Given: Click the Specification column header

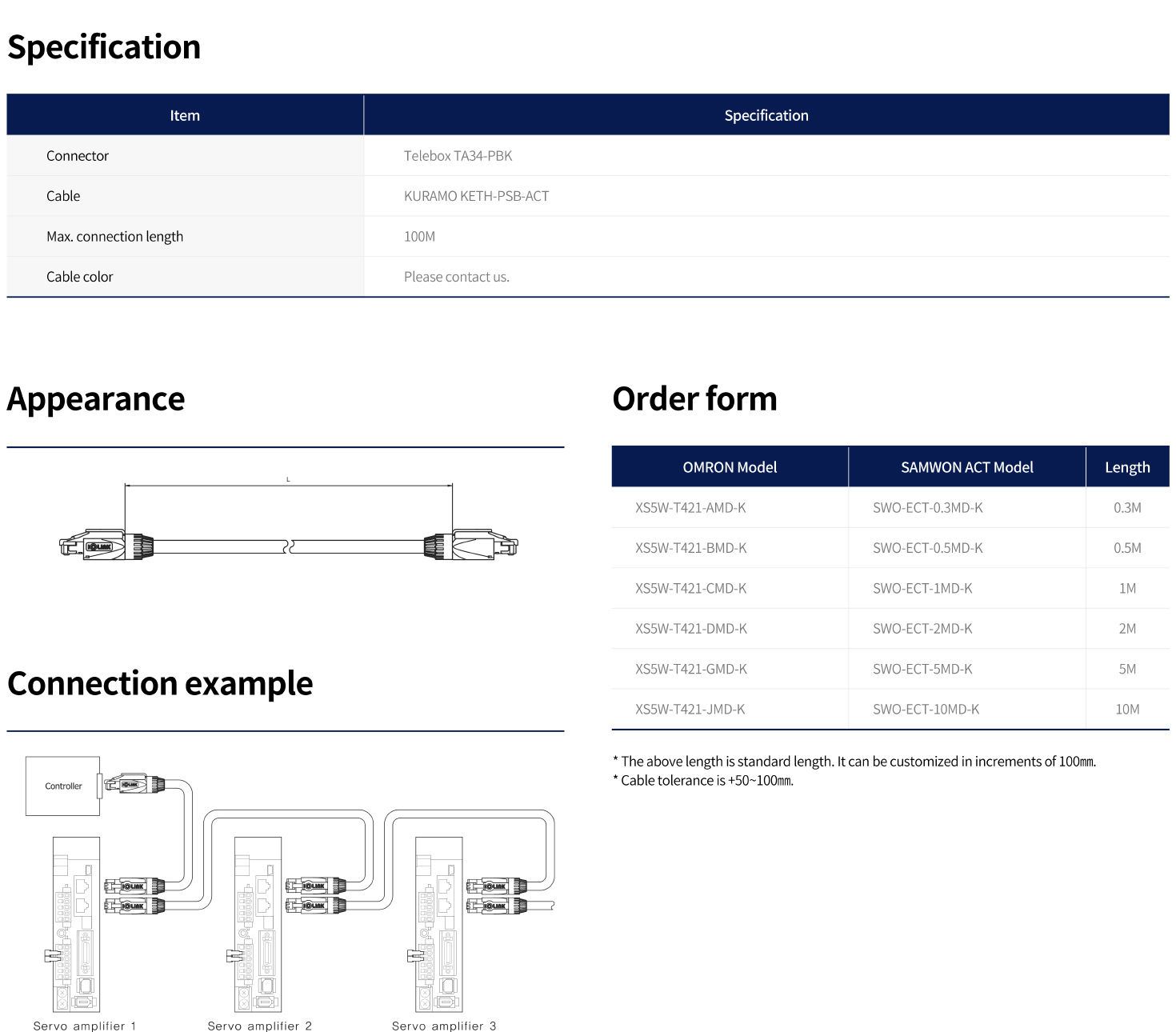Looking at the screenshot, I should (x=766, y=115).
